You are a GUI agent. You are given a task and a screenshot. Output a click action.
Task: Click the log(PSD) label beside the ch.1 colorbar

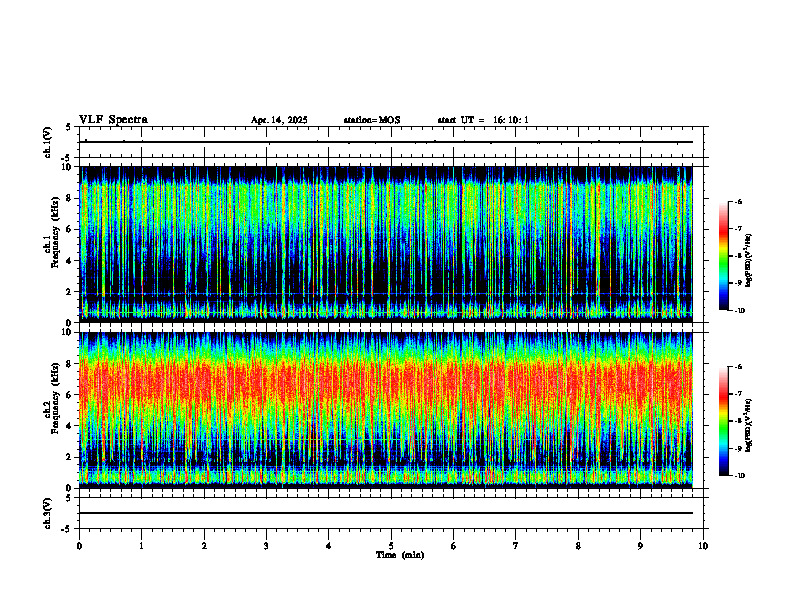[748, 261]
